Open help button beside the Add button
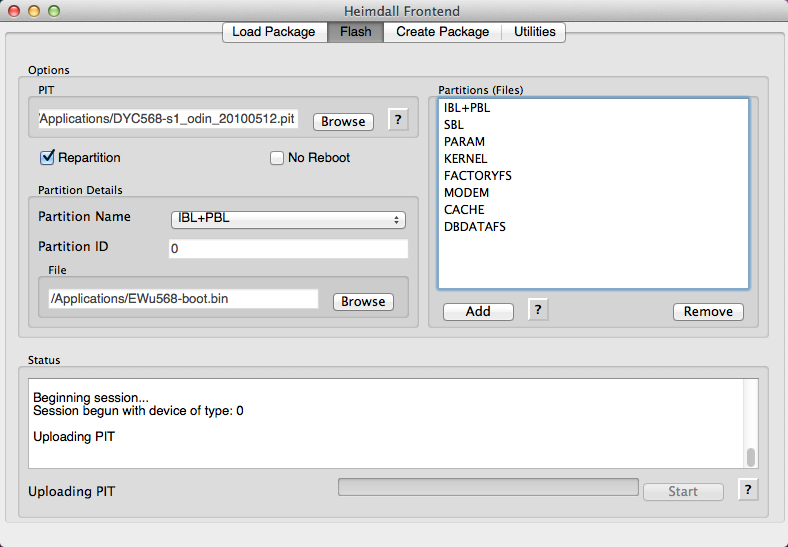Viewport: 788px width, 547px height. [538, 310]
